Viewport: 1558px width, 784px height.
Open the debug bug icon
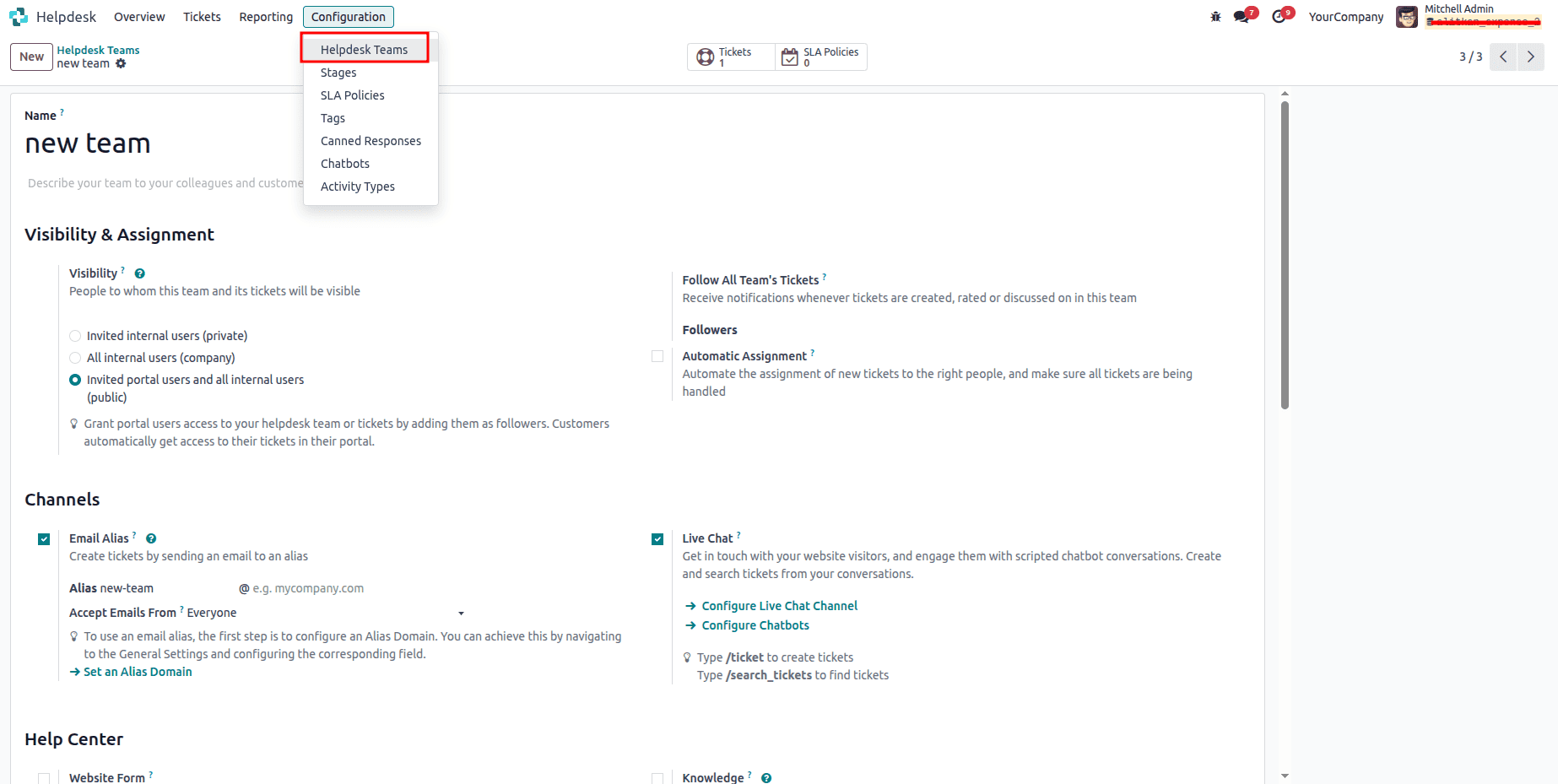click(x=1215, y=15)
